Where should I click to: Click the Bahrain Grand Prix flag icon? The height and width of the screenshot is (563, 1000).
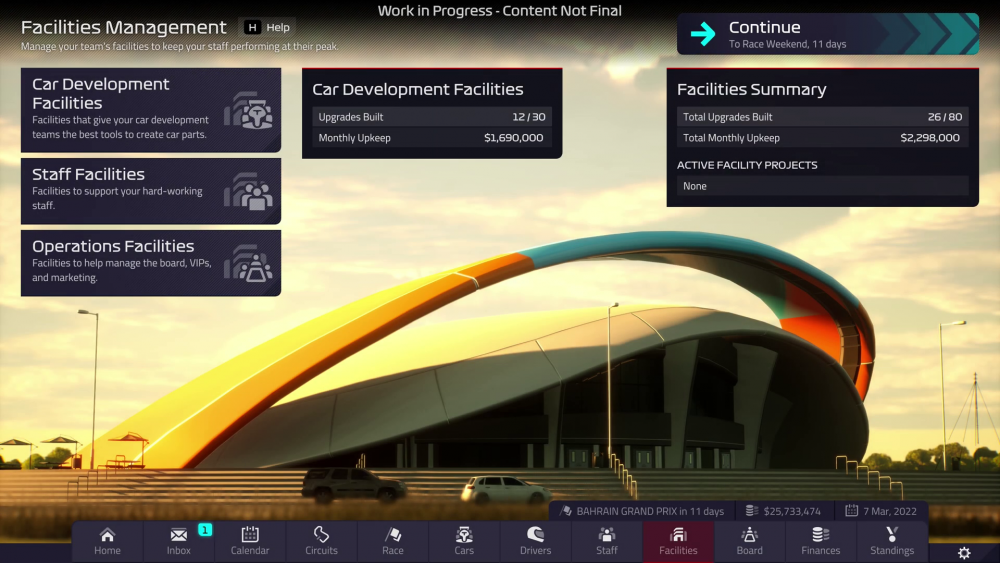(x=566, y=511)
